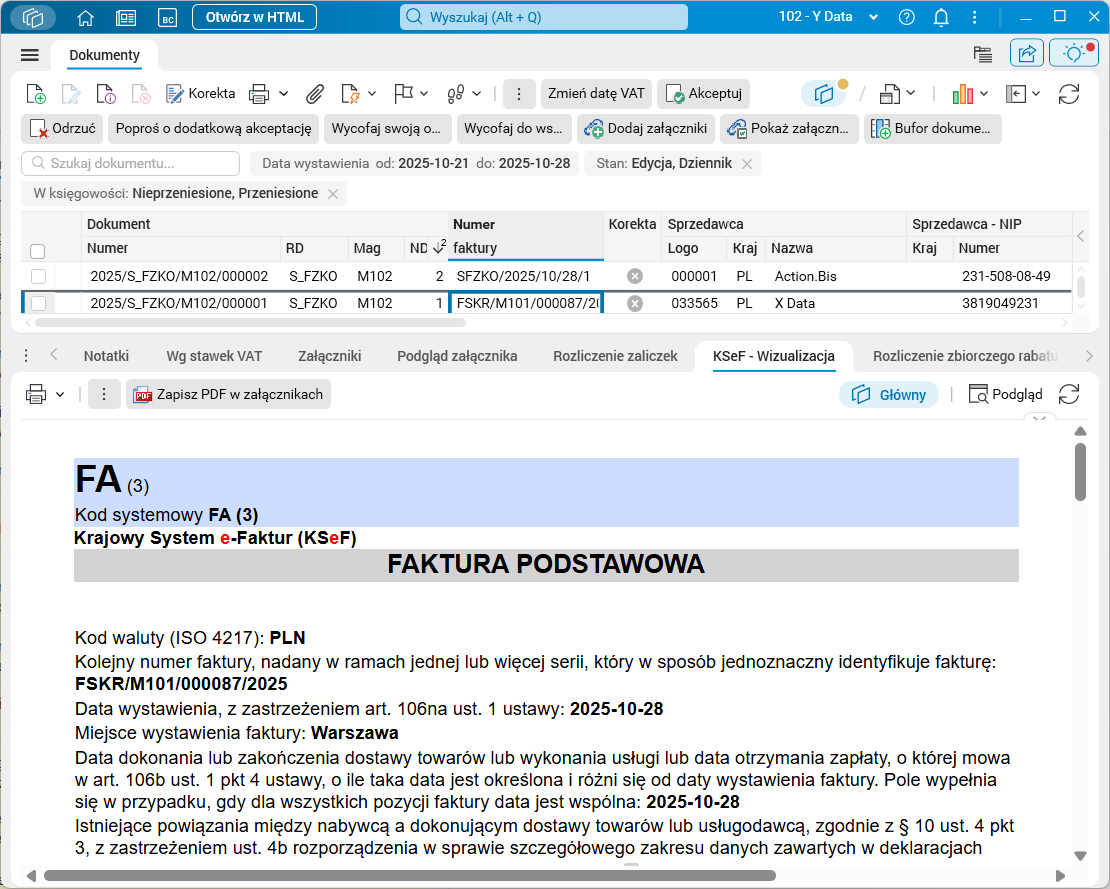Open the Podgląd preview button
Image resolution: width=1110 pixels, height=889 pixels.
coord(1005,394)
